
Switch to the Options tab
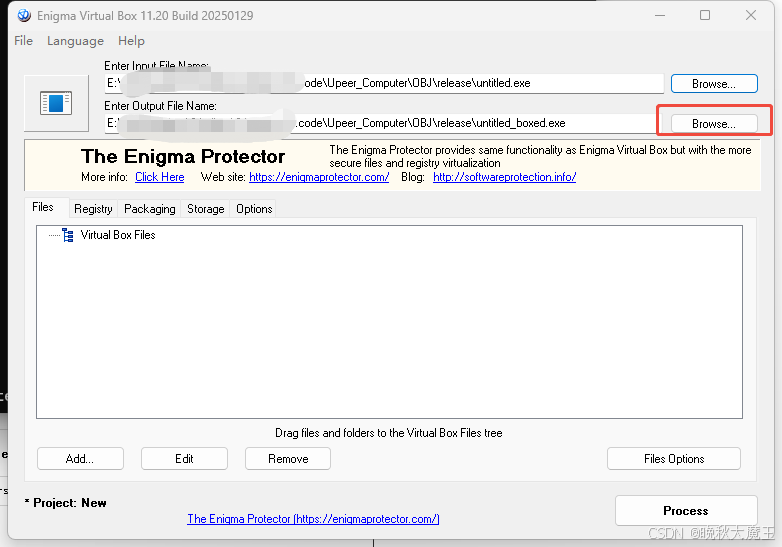tap(254, 209)
